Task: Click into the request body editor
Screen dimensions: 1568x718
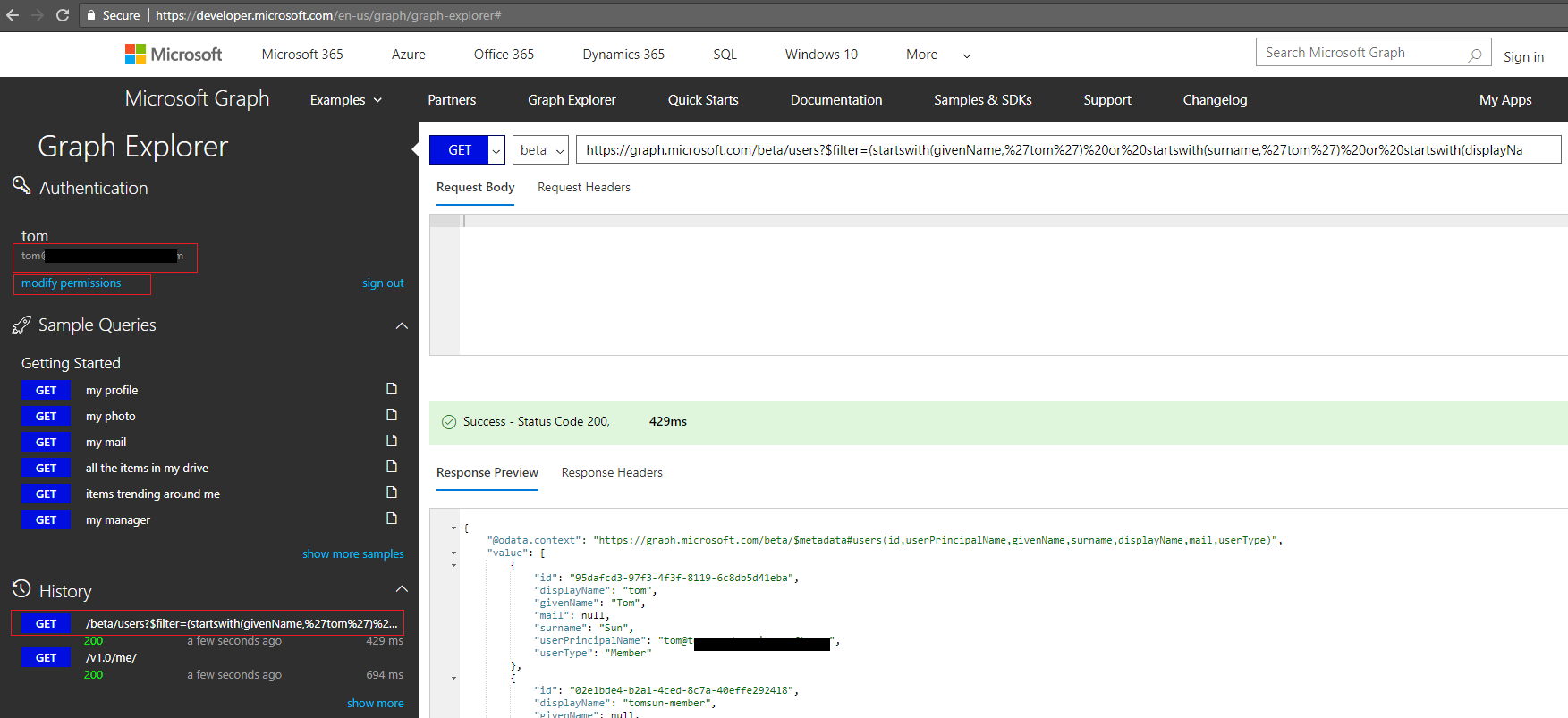Action: click(x=1013, y=284)
